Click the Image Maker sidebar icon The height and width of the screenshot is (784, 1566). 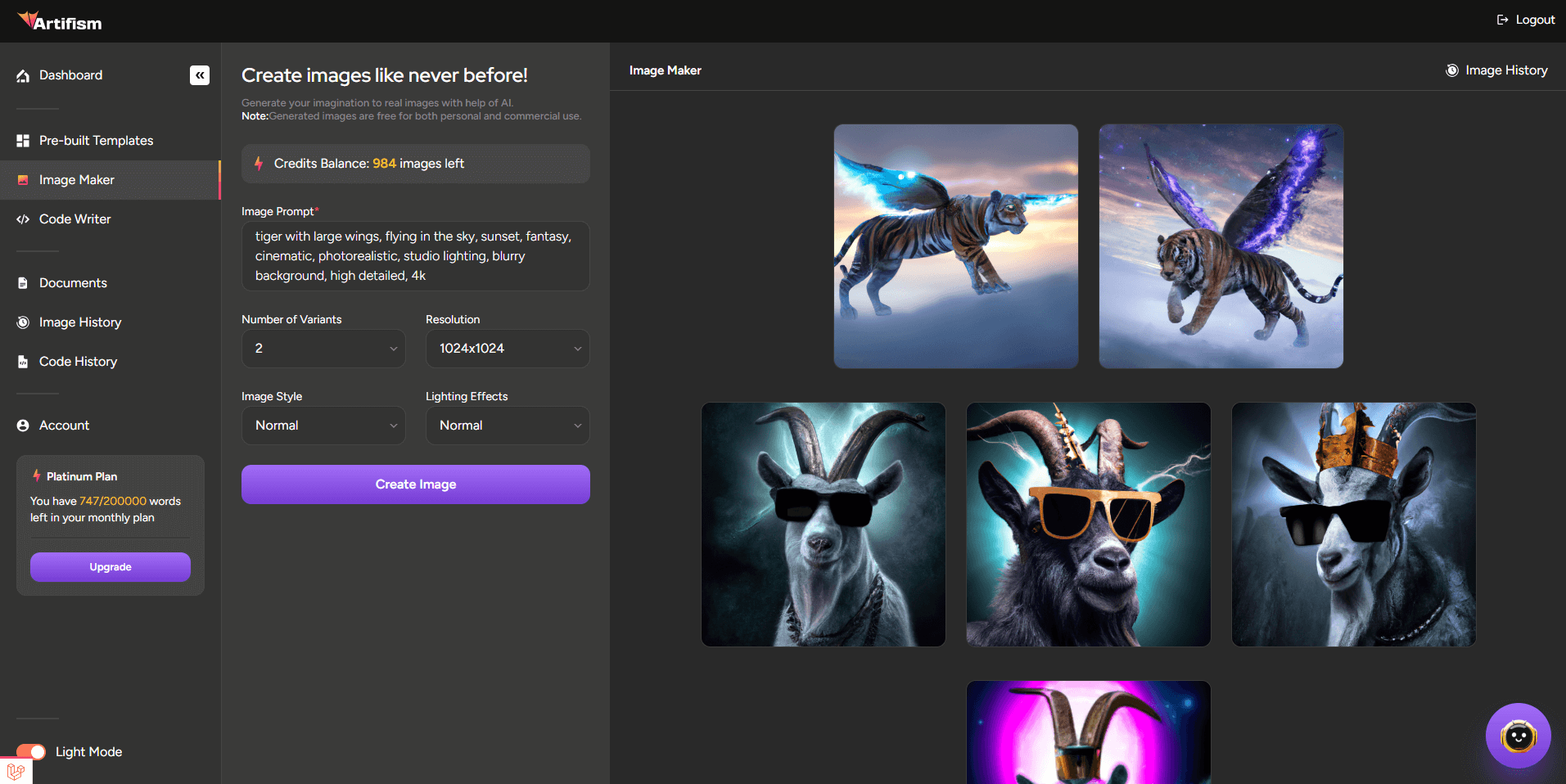point(23,180)
